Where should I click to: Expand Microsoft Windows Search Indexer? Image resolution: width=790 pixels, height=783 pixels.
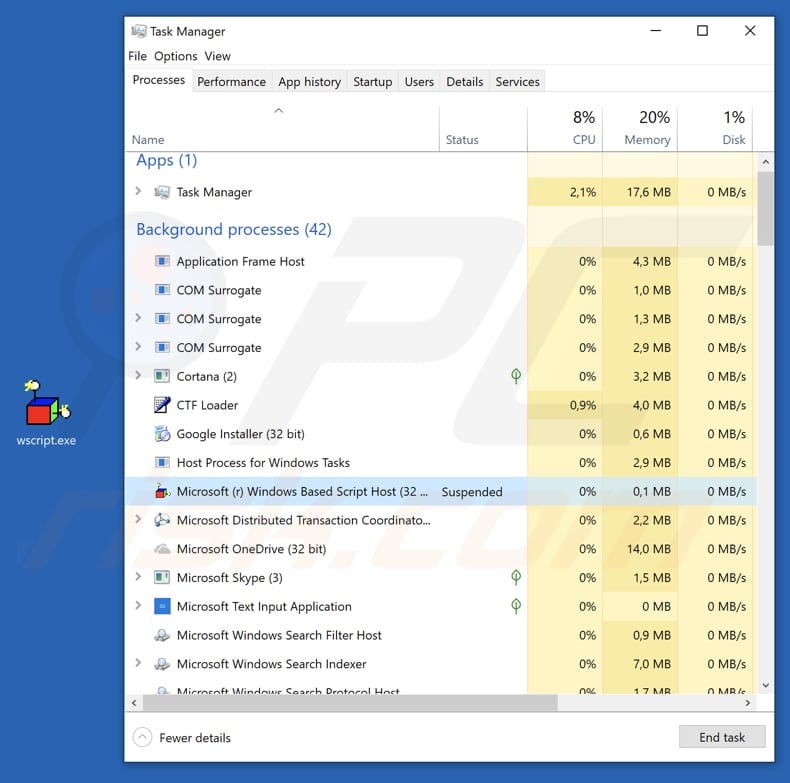pyautogui.click(x=138, y=663)
